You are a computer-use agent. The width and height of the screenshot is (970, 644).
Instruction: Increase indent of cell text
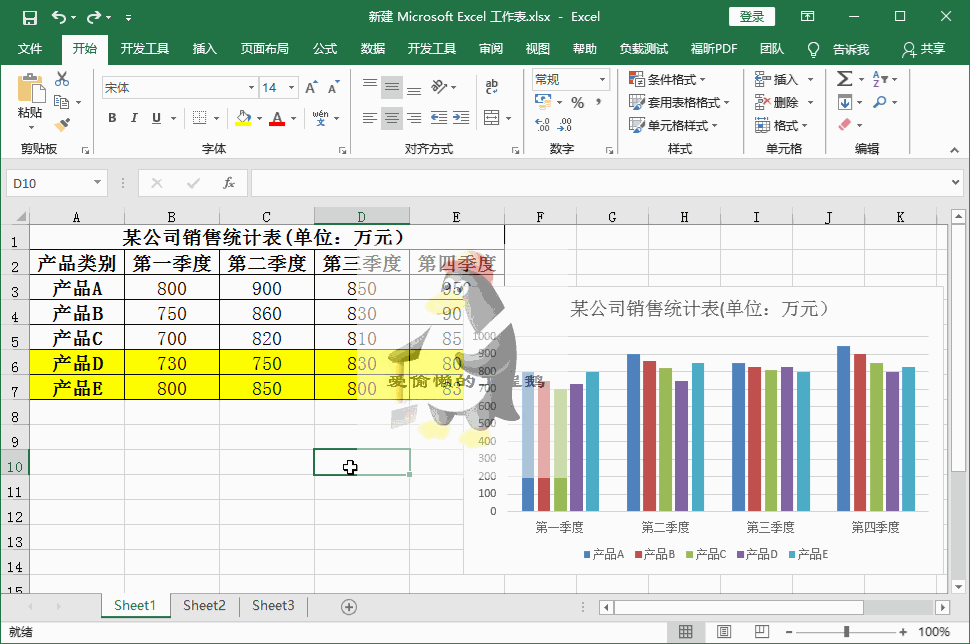pos(461,118)
